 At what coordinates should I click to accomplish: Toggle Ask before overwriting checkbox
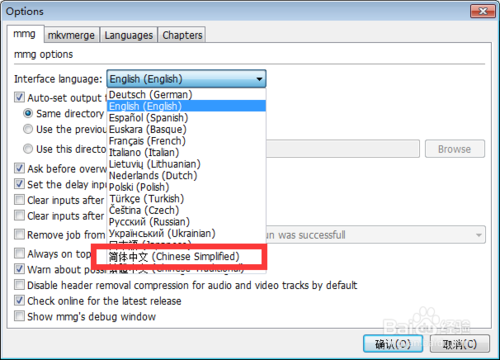19,168
